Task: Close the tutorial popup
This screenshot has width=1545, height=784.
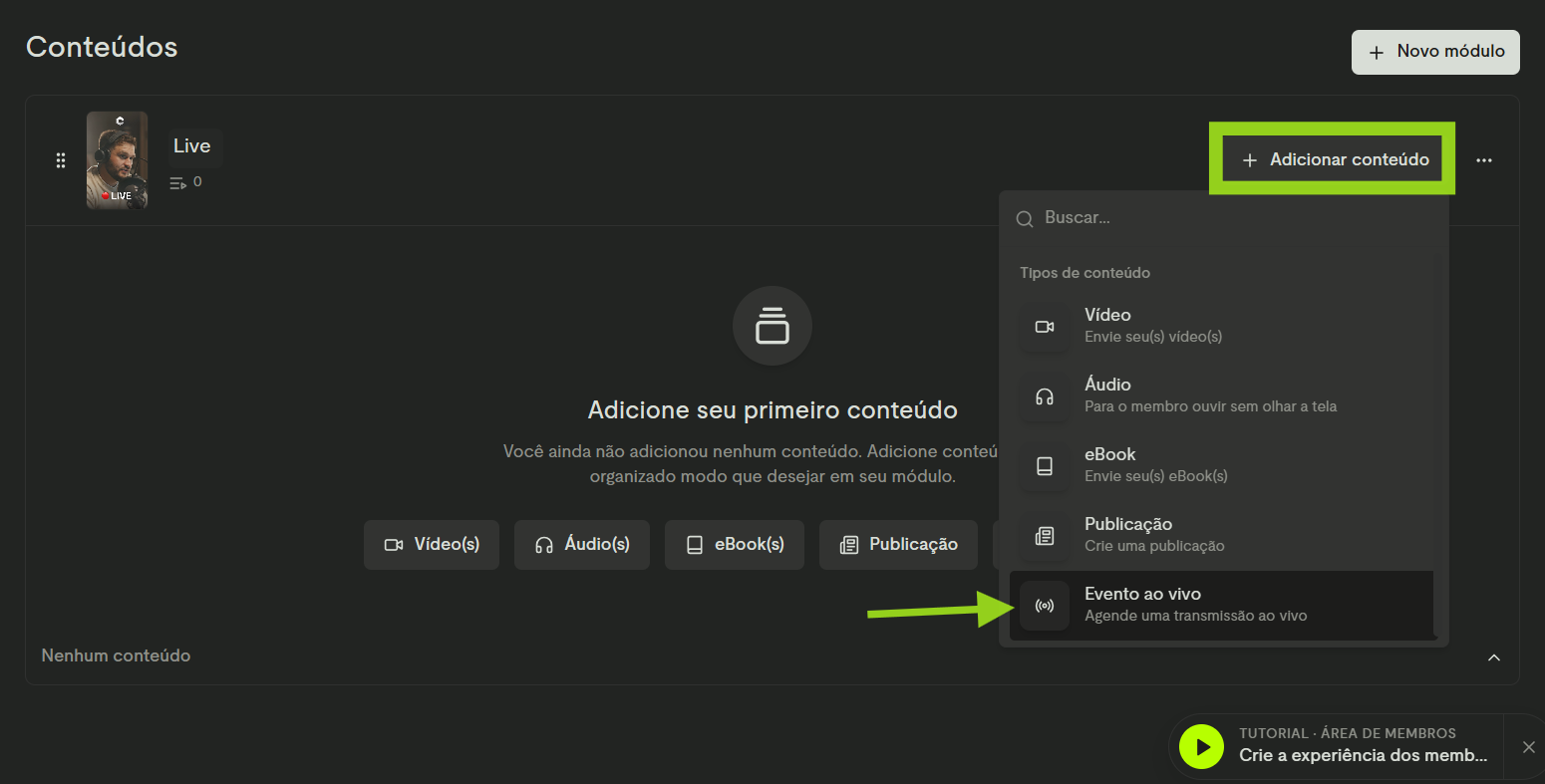Action: click(x=1529, y=747)
